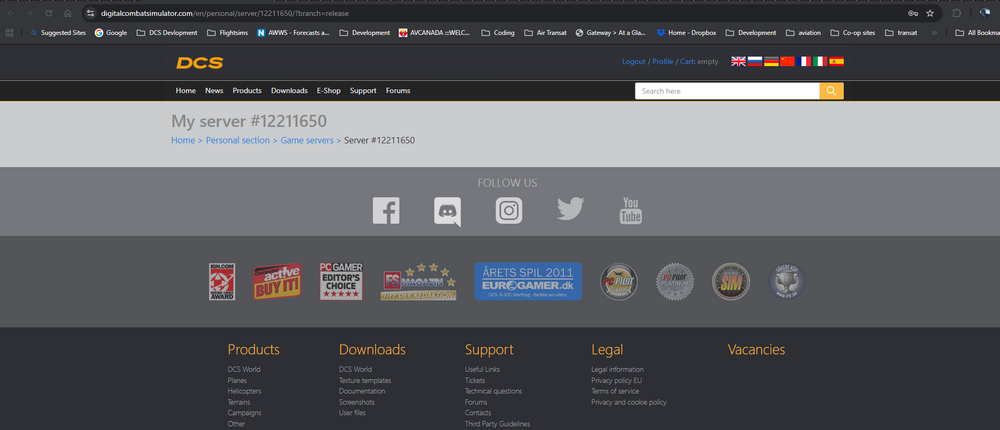Open the aviation bookmark folder
Image resolution: width=1000 pixels, height=430 pixels.
[x=804, y=33]
